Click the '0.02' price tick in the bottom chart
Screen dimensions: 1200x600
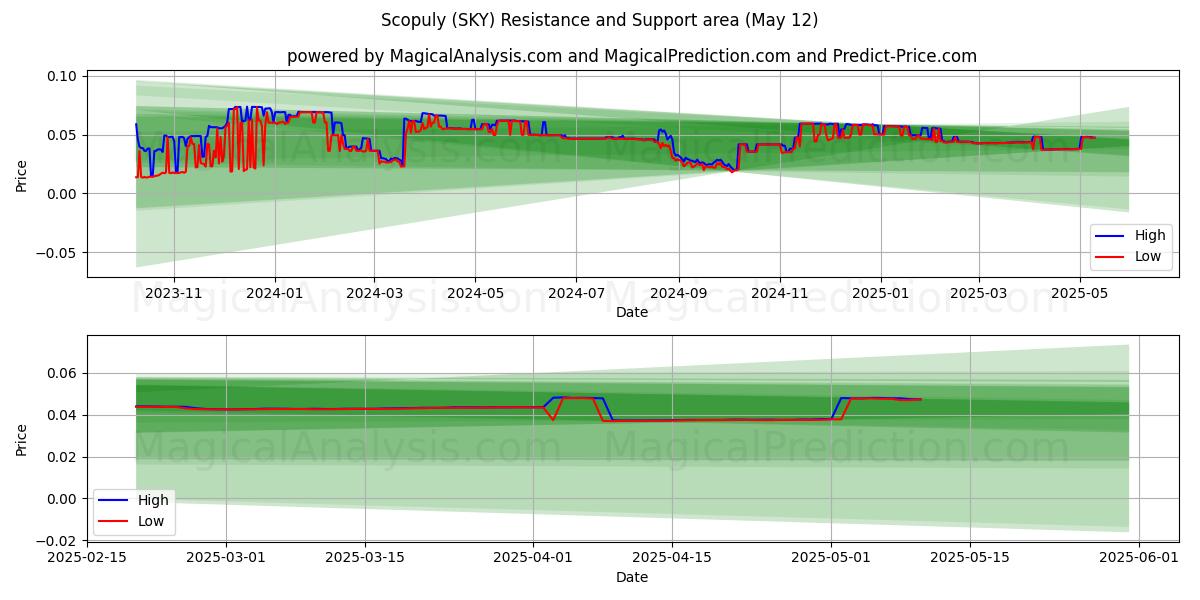[x=62, y=457]
